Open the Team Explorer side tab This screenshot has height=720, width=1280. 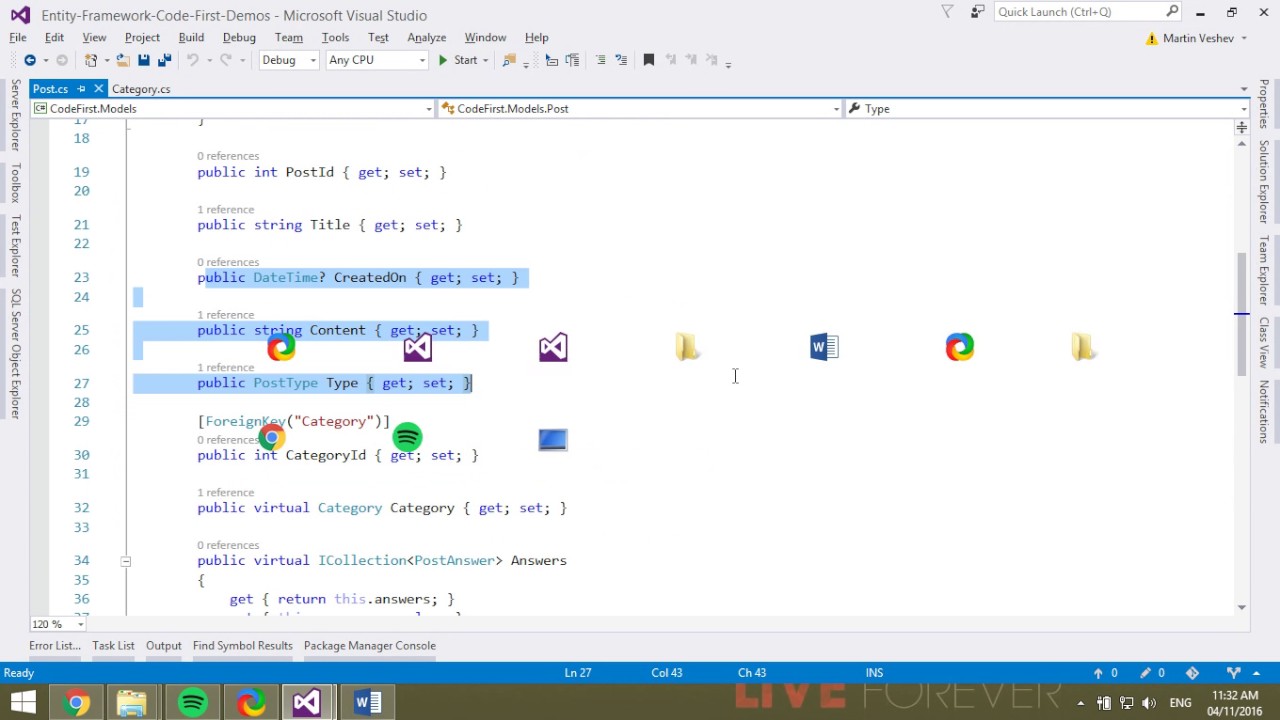[x=1264, y=270]
